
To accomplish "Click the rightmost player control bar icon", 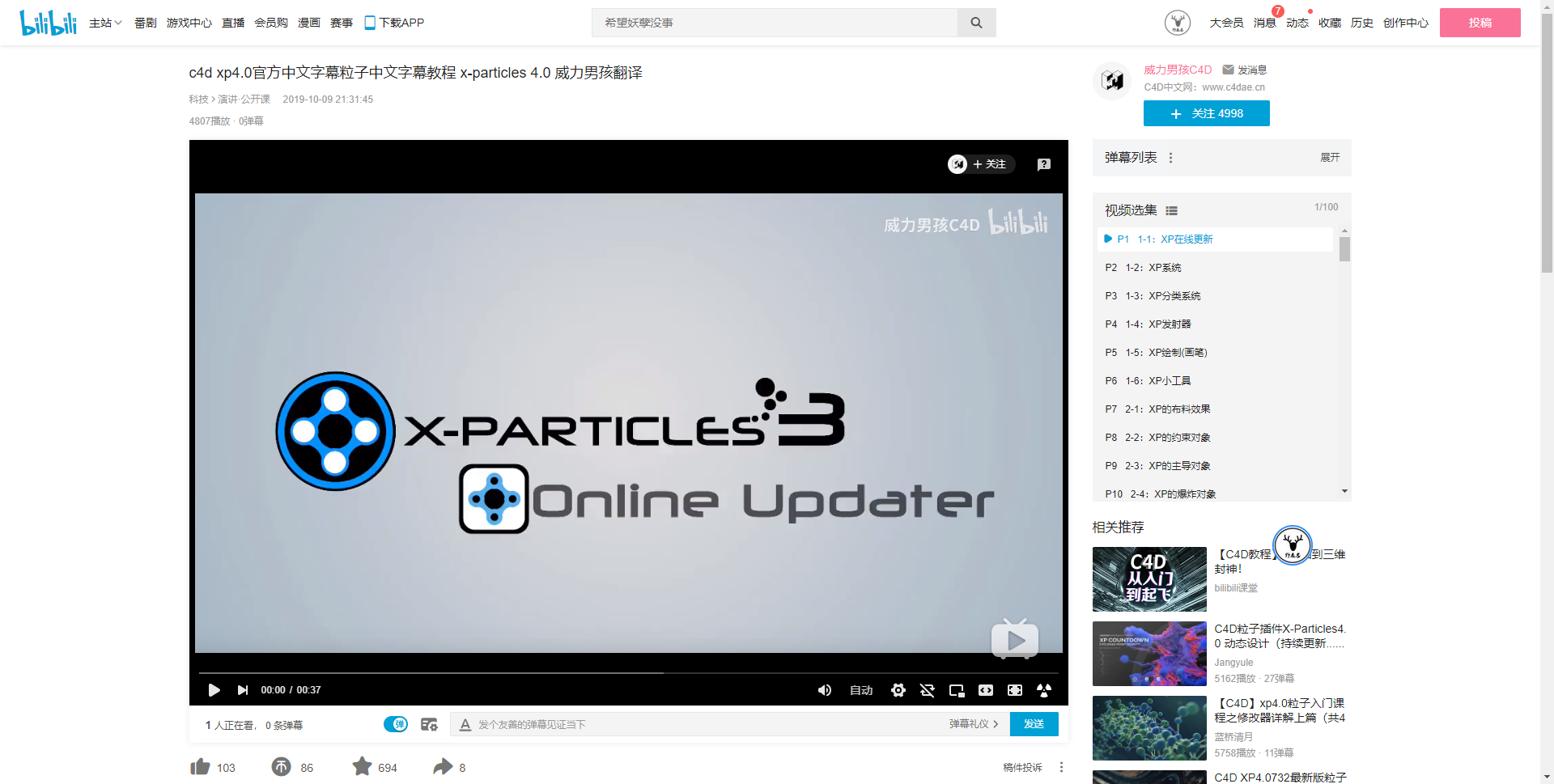I will tap(1044, 690).
